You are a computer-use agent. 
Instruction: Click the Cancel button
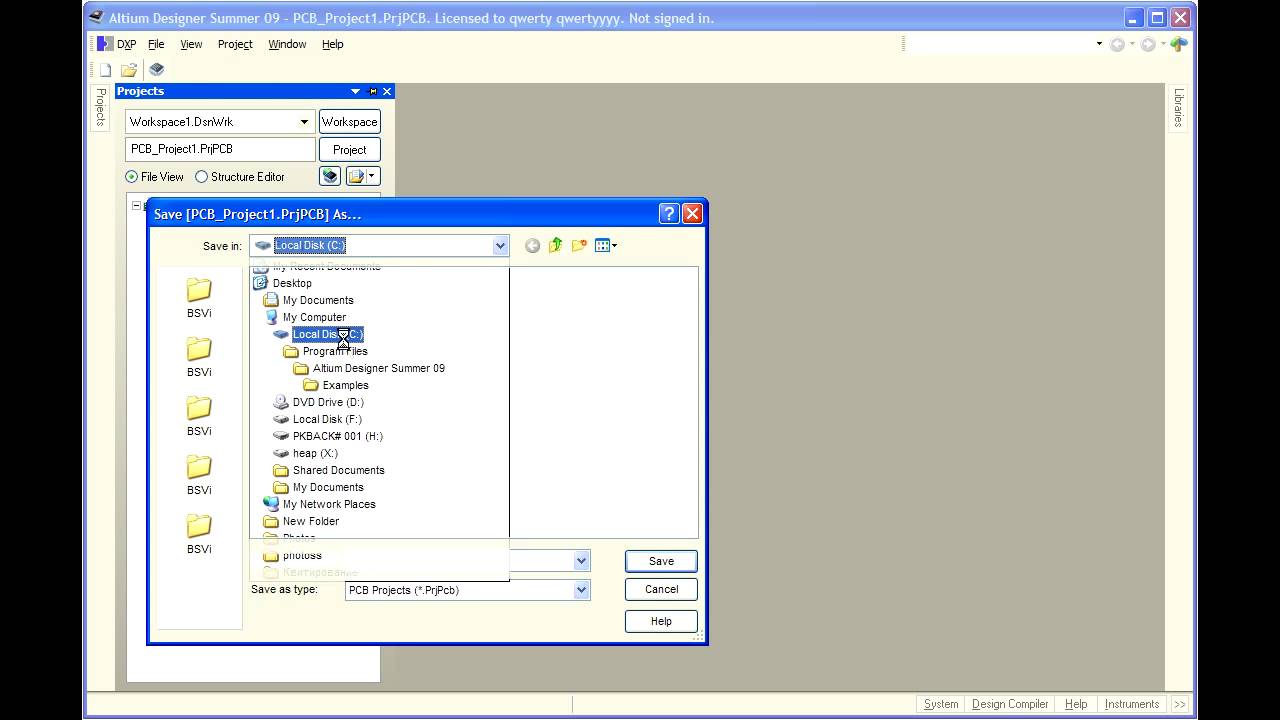[661, 589]
